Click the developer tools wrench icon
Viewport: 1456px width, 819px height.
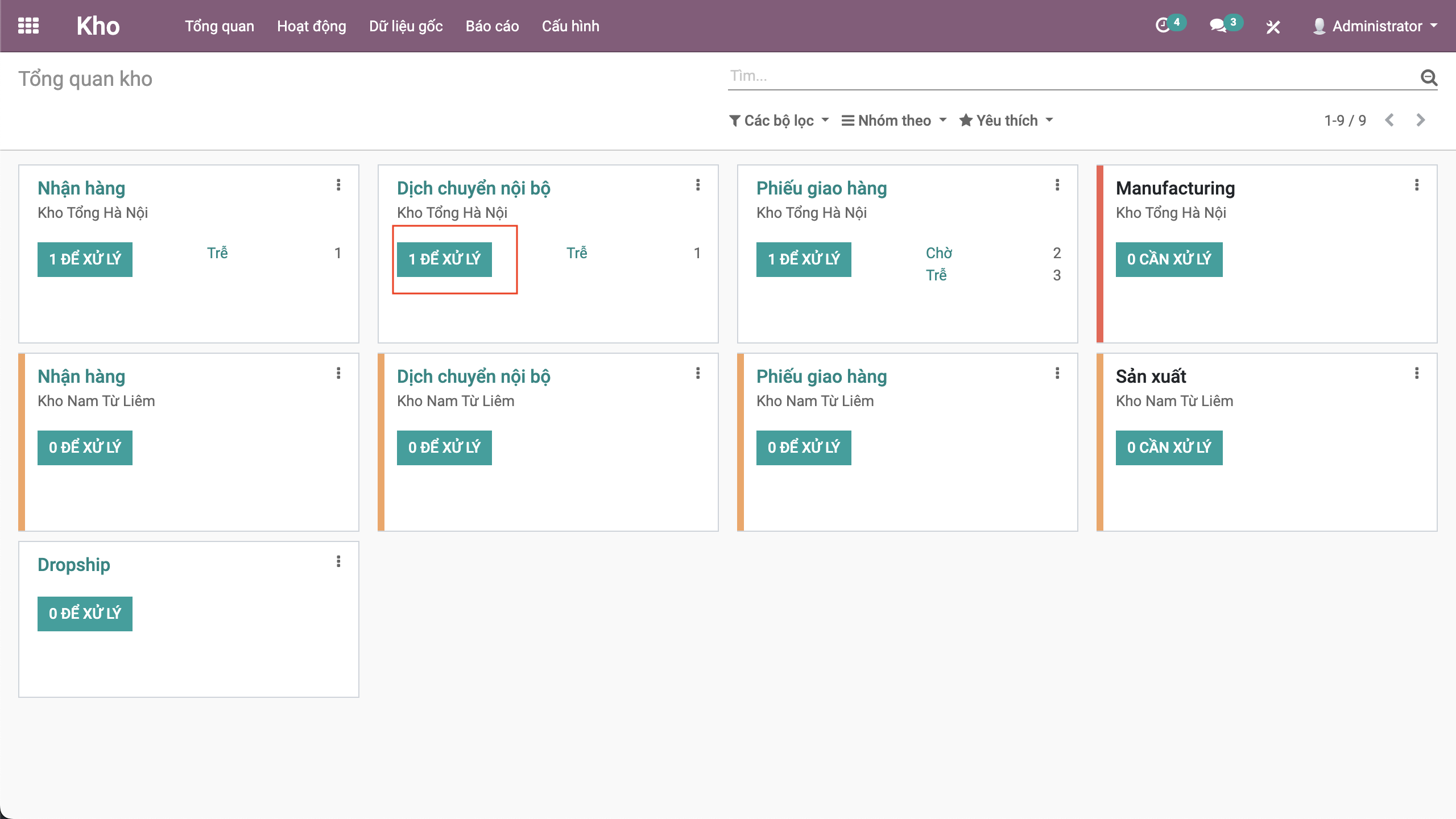pos(1273,26)
